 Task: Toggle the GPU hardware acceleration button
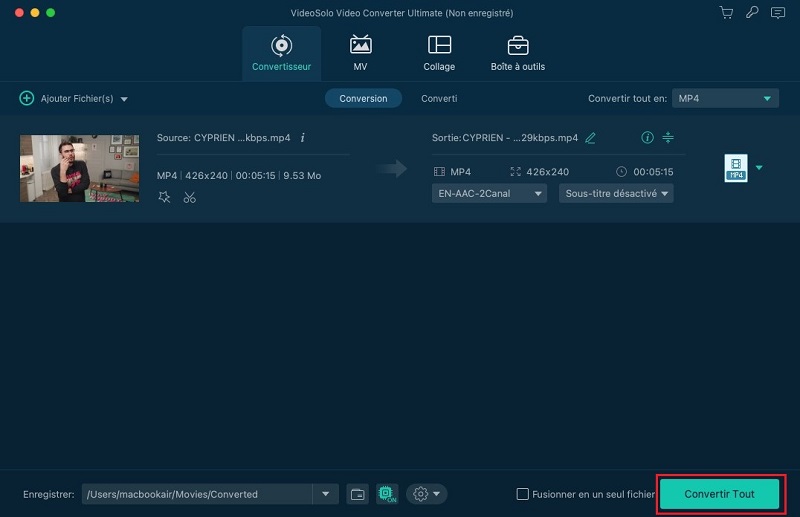point(388,494)
